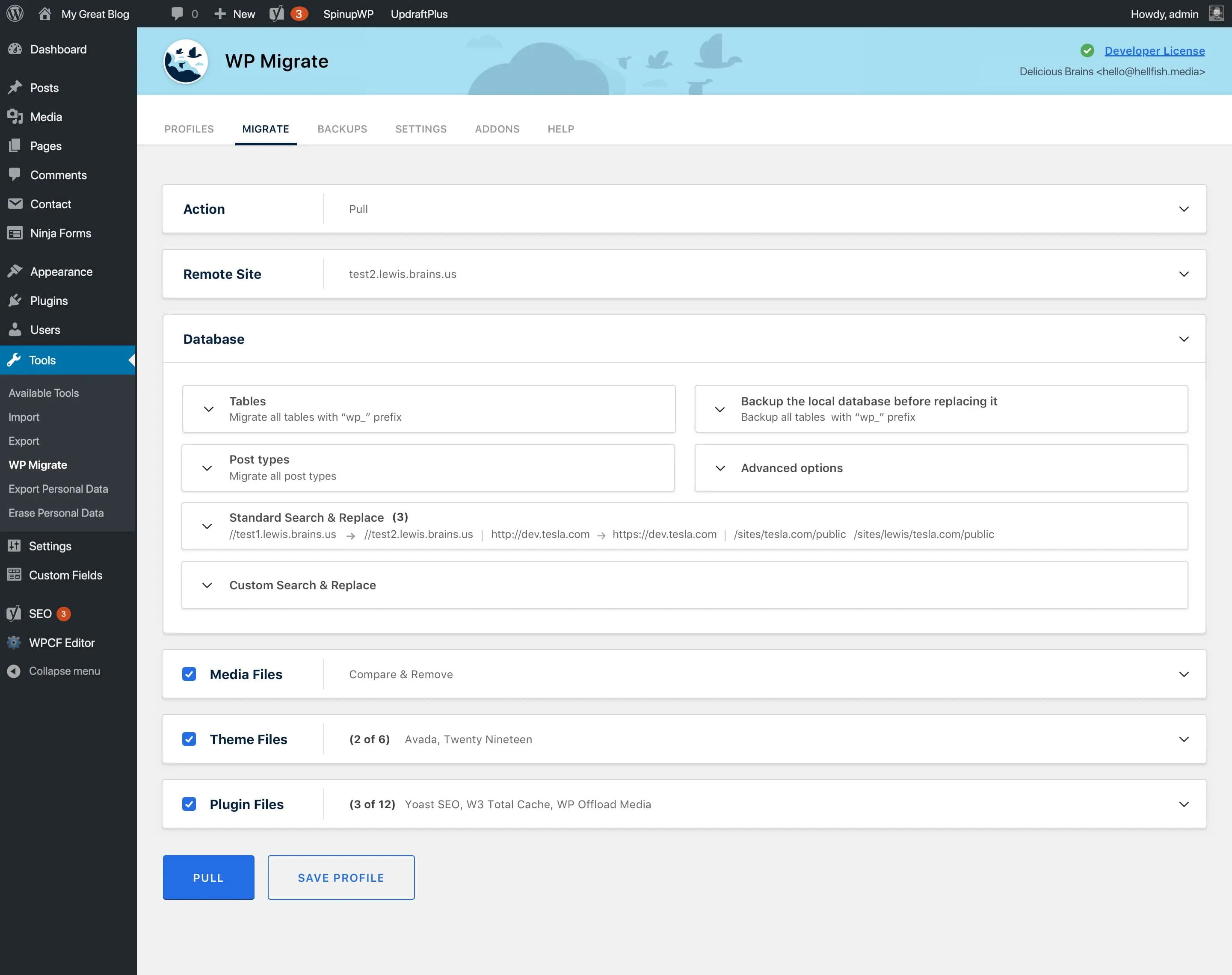Expand the Remote Site panel chevron
Screen dimensions: 1232x975
point(1184,274)
